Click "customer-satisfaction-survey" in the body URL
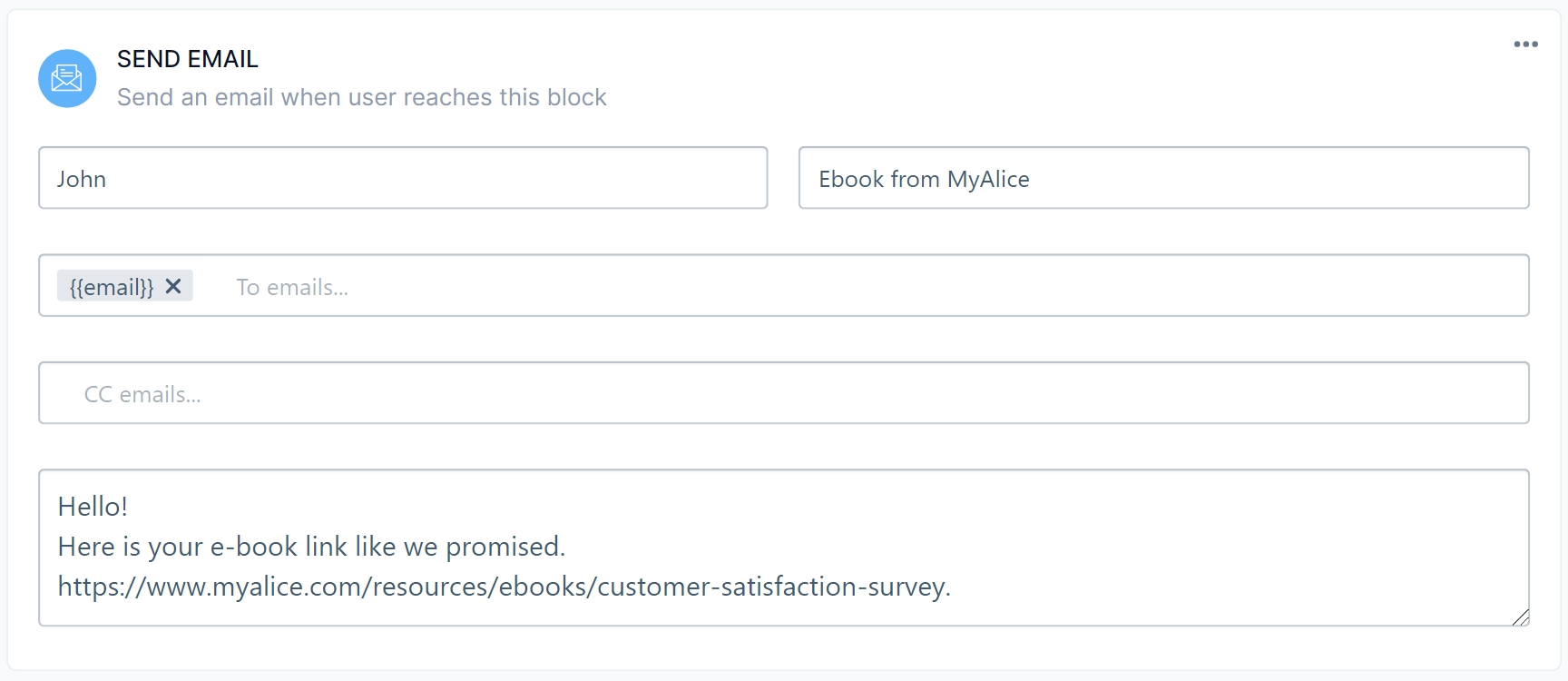 click(771, 587)
